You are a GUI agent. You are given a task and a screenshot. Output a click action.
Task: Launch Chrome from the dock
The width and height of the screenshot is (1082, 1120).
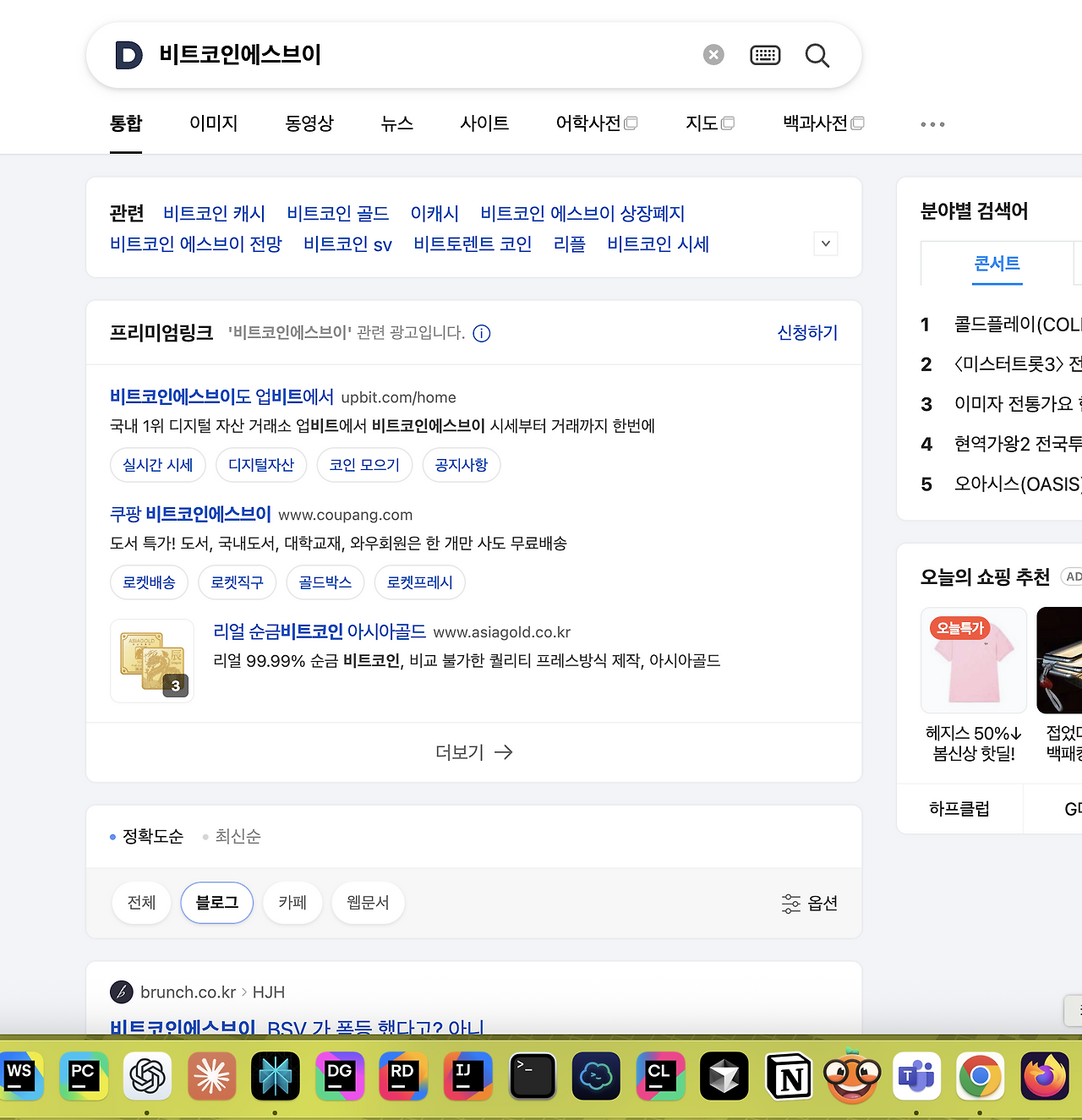[980, 1076]
